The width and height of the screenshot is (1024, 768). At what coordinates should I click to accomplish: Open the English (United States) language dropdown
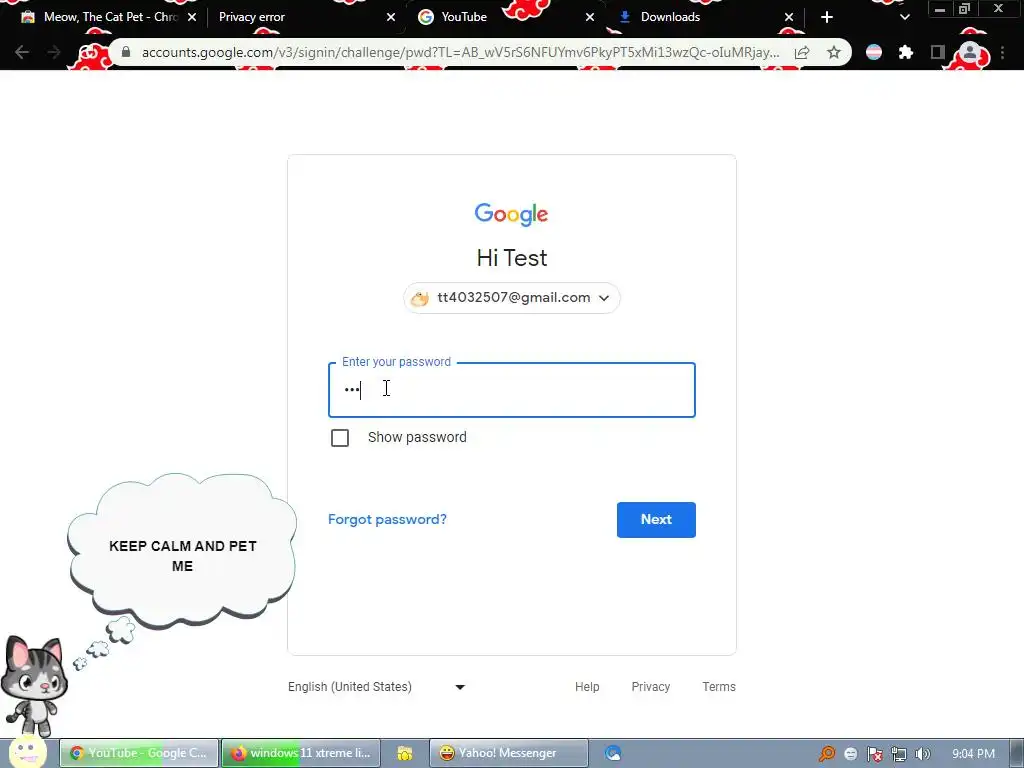point(377,686)
